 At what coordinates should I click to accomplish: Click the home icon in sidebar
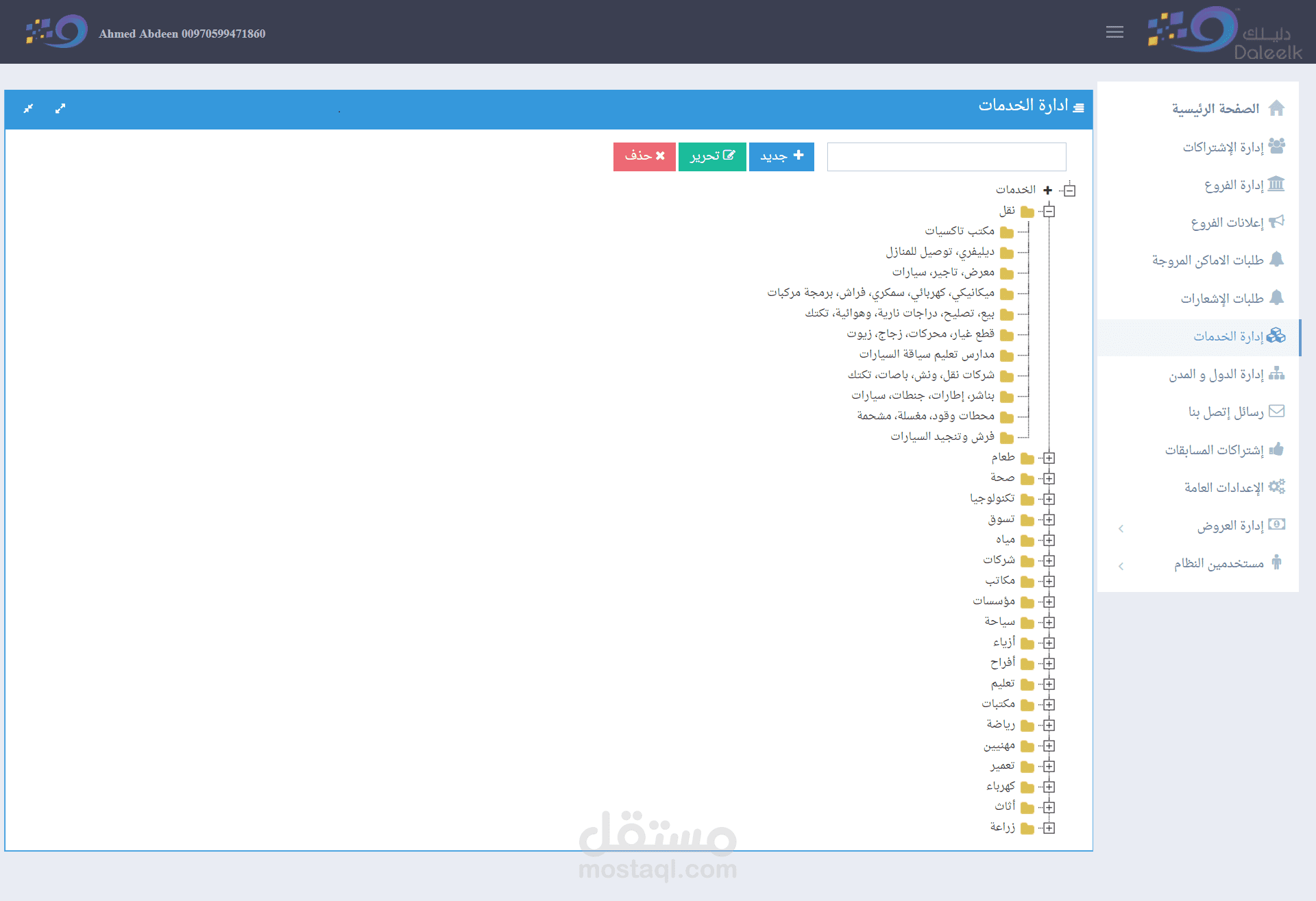(x=1276, y=108)
